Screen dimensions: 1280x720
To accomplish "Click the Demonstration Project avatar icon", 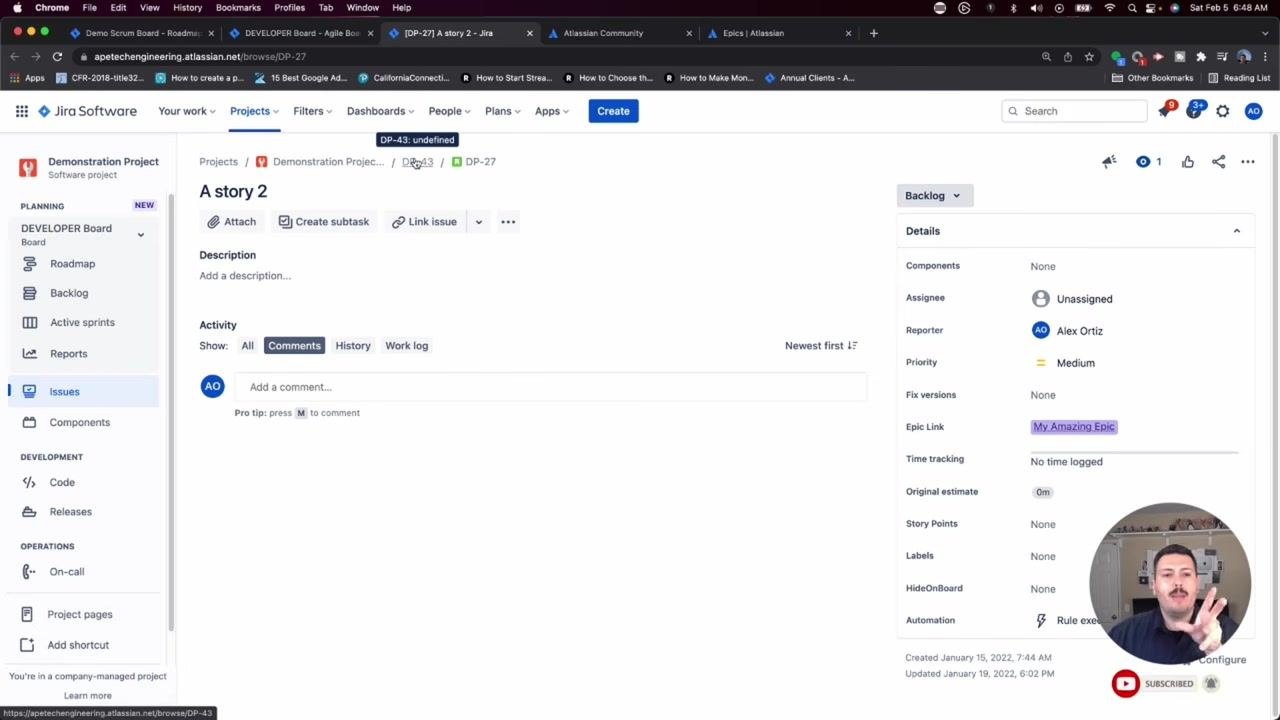I will pyautogui.click(x=28, y=168).
